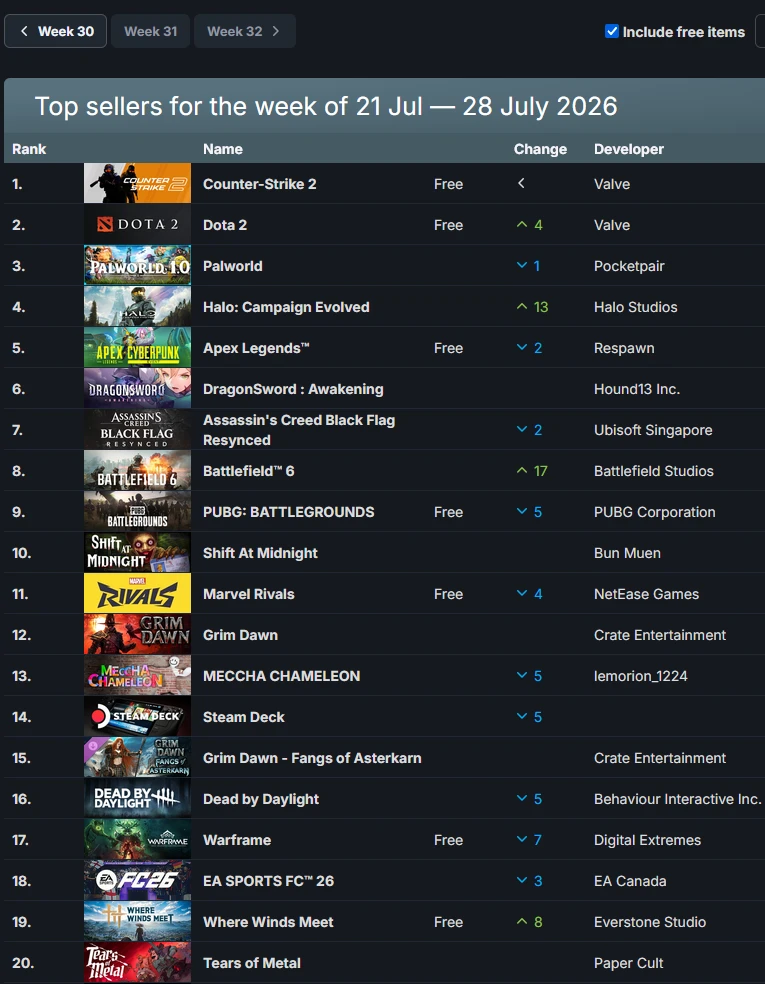Open the Marvel Rivals title link
Image resolution: width=765 pixels, height=984 pixels.
tap(249, 594)
